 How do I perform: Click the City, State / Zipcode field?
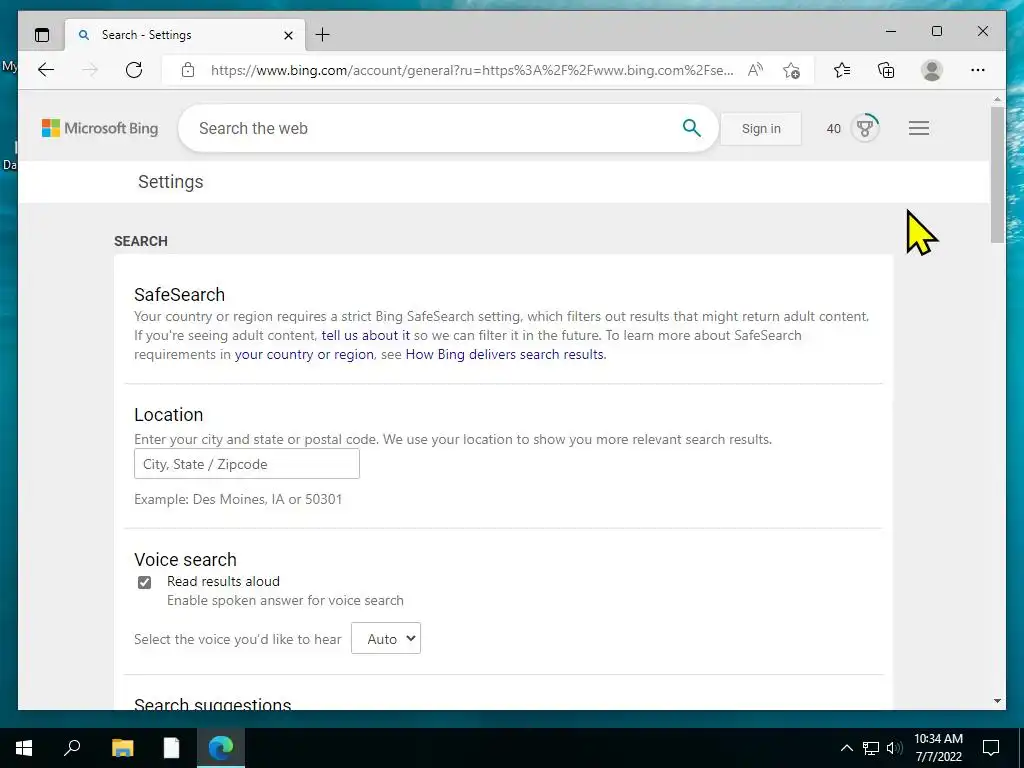[247, 464]
